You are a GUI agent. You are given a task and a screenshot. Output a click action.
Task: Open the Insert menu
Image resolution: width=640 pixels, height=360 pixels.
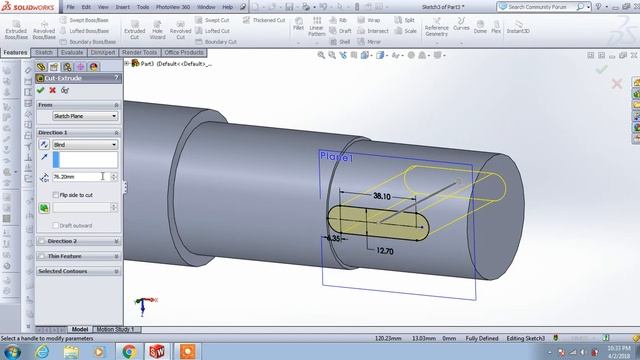point(122,7)
